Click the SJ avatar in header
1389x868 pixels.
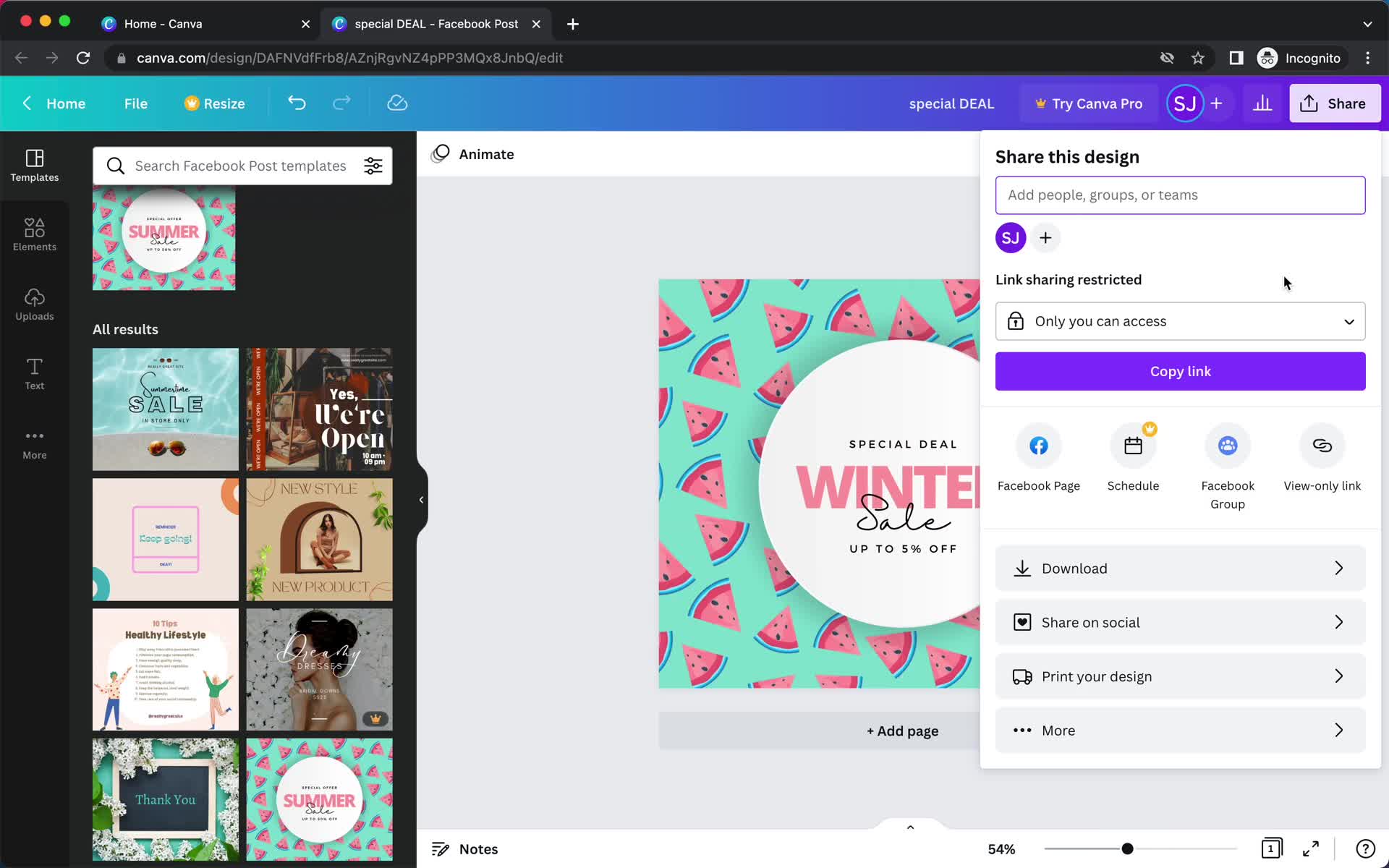(1184, 103)
